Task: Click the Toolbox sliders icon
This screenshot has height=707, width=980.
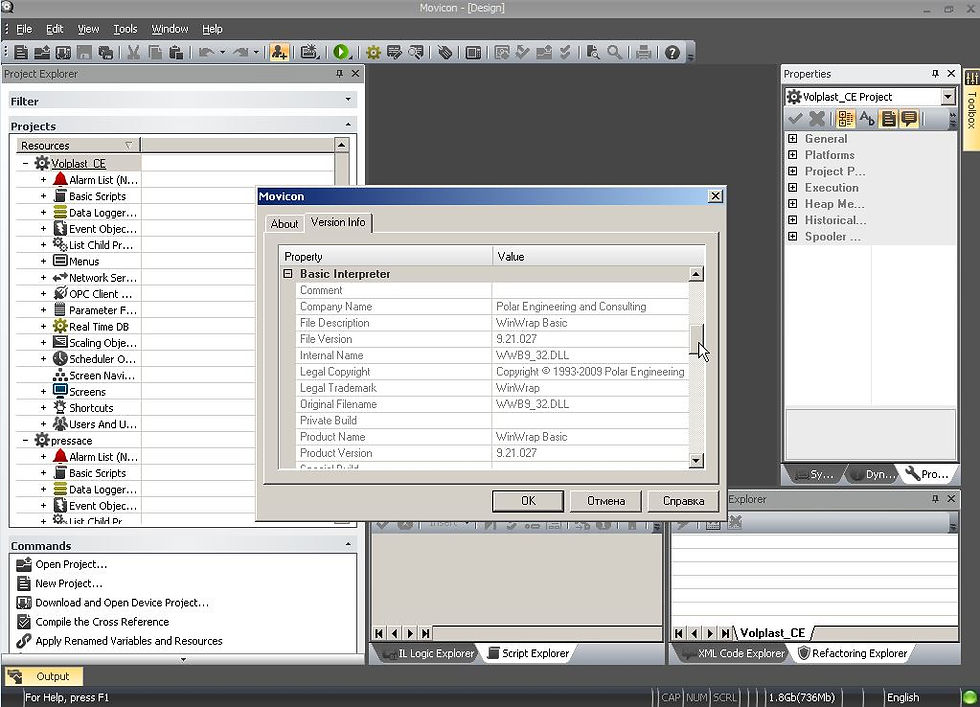Action: [972, 78]
